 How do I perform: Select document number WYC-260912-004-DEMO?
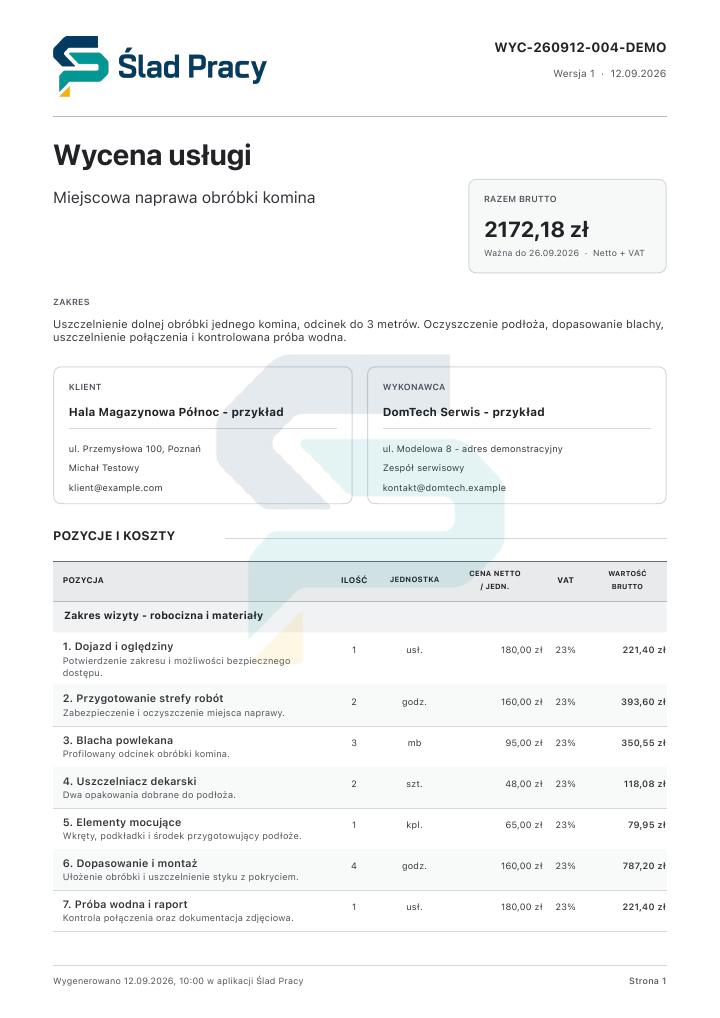[580, 47]
